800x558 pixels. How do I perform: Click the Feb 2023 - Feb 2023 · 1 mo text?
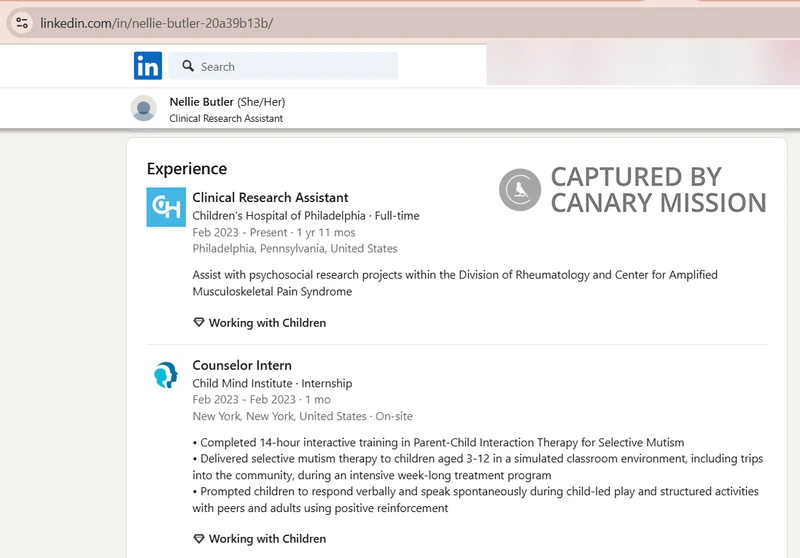point(261,399)
